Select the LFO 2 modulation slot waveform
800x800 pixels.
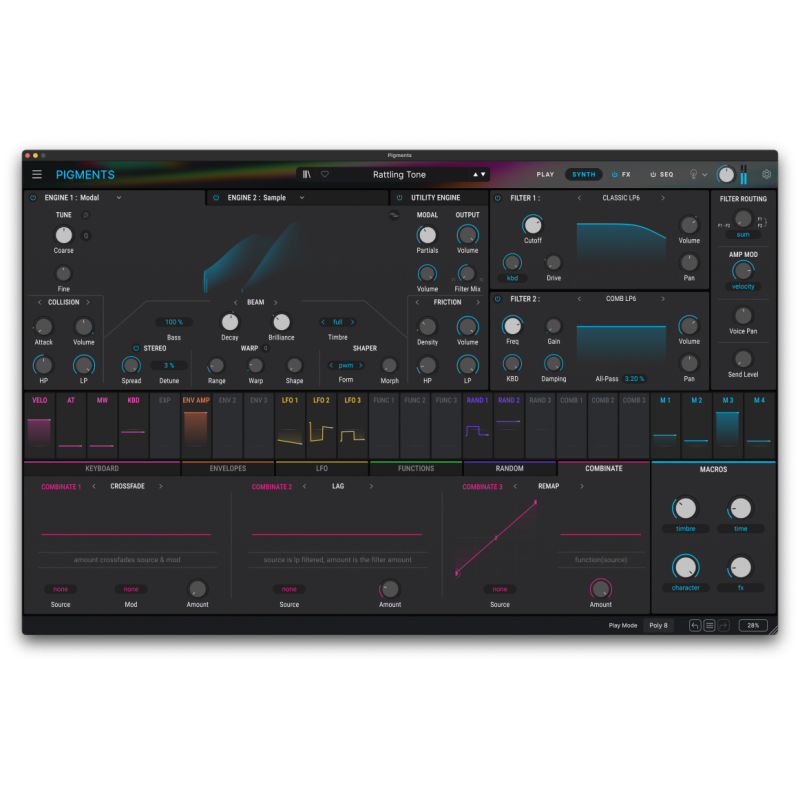[319, 430]
